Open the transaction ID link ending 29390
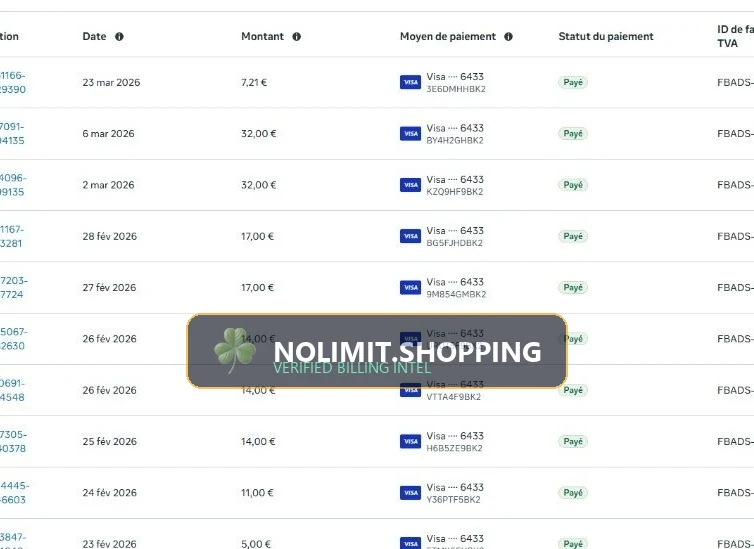Image resolution: width=754 pixels, height=549 pixels. point(13,82)
